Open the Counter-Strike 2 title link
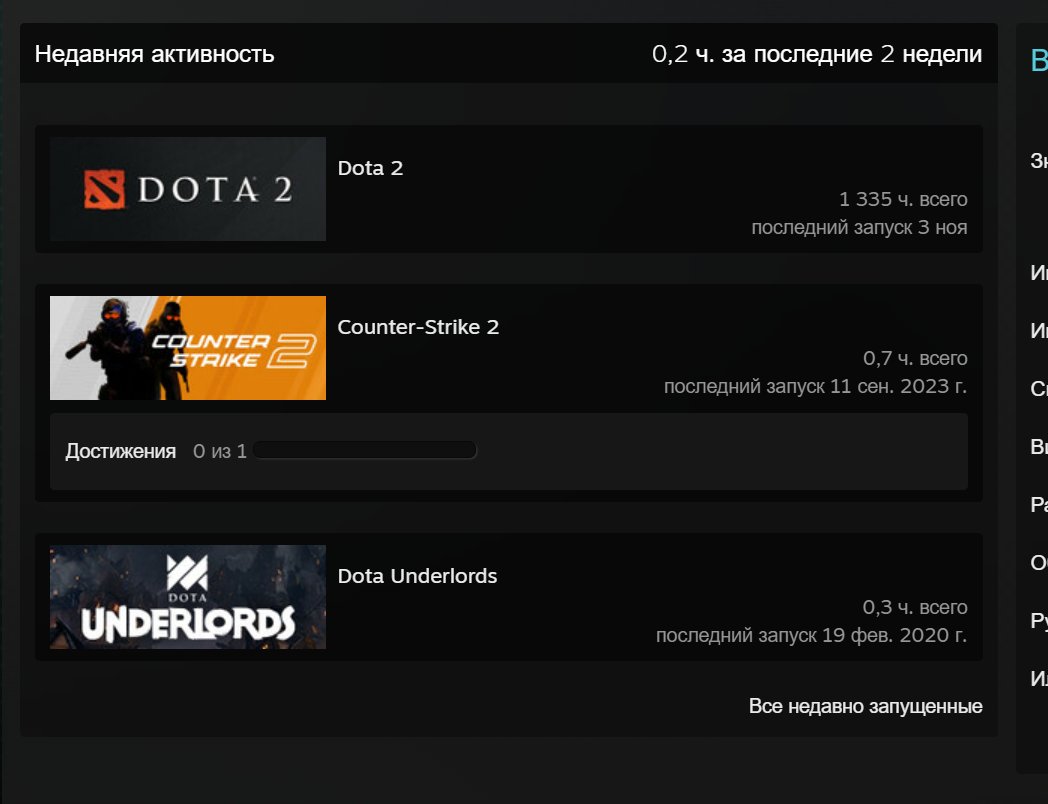 [418, 327]
